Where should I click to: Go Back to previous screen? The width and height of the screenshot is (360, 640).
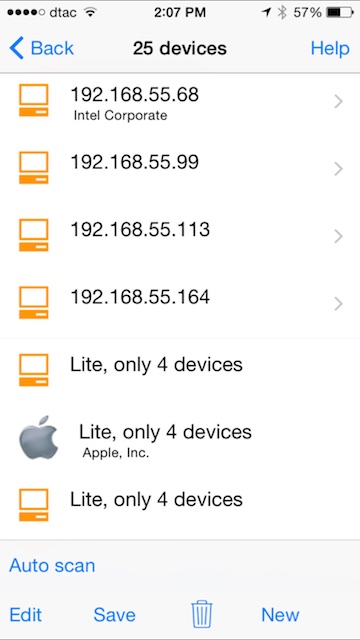tap(41, 48)
